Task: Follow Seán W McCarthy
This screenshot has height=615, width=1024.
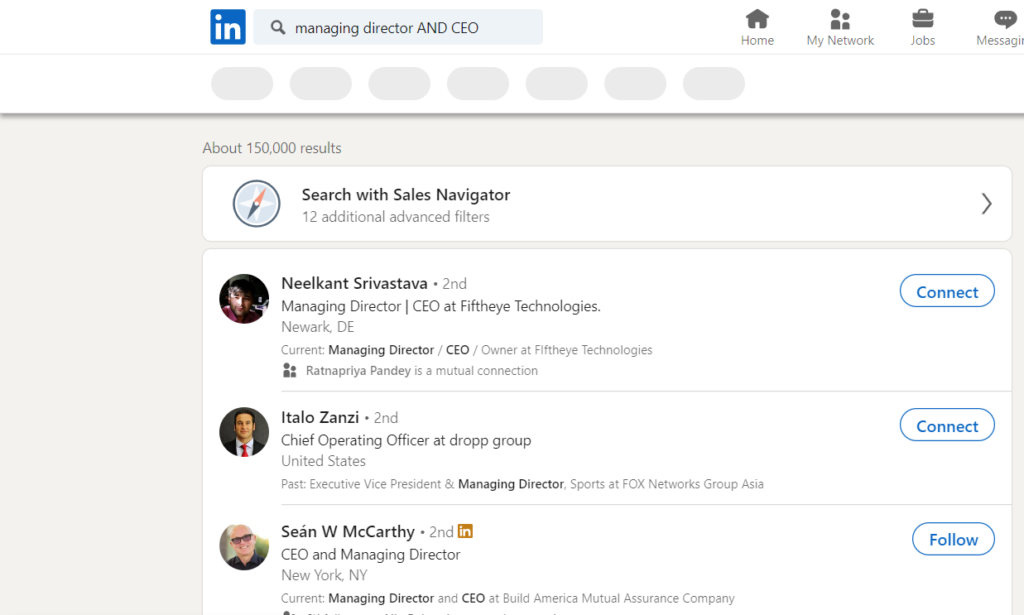Action: tap(953, 539)
